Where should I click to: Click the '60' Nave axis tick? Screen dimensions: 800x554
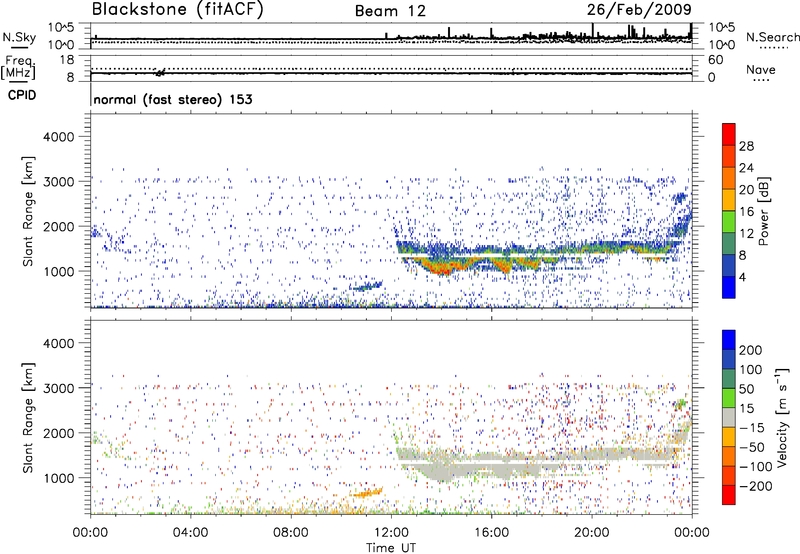point(716,60)
